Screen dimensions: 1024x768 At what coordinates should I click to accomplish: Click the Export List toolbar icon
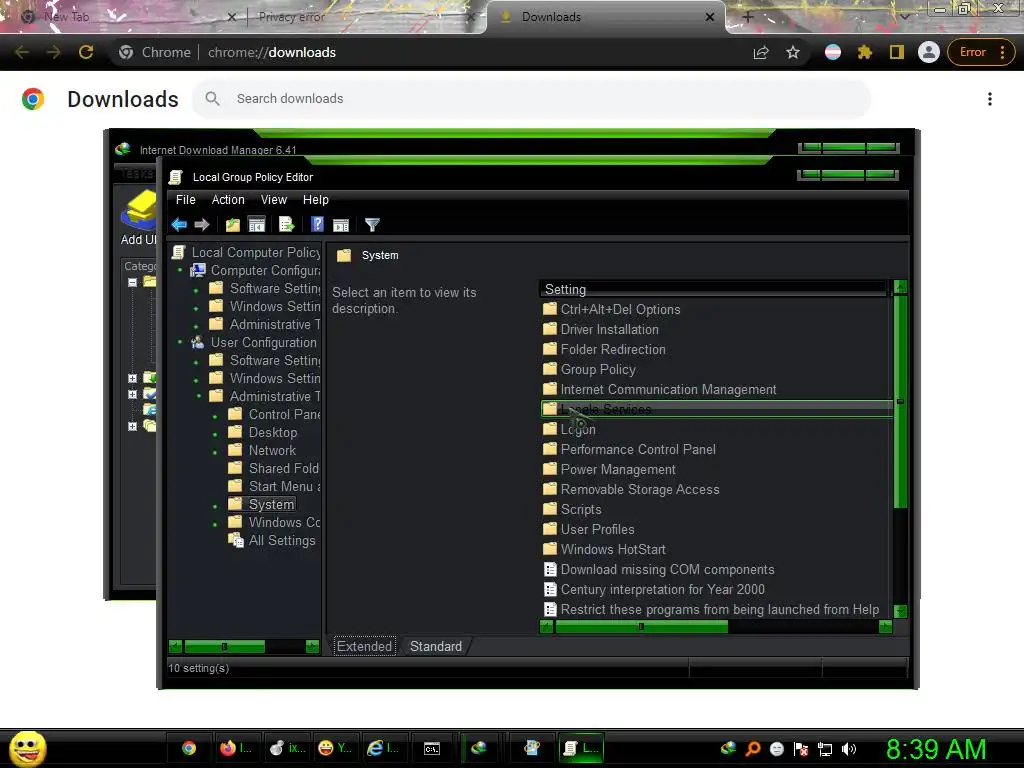[x=287, y=225]
